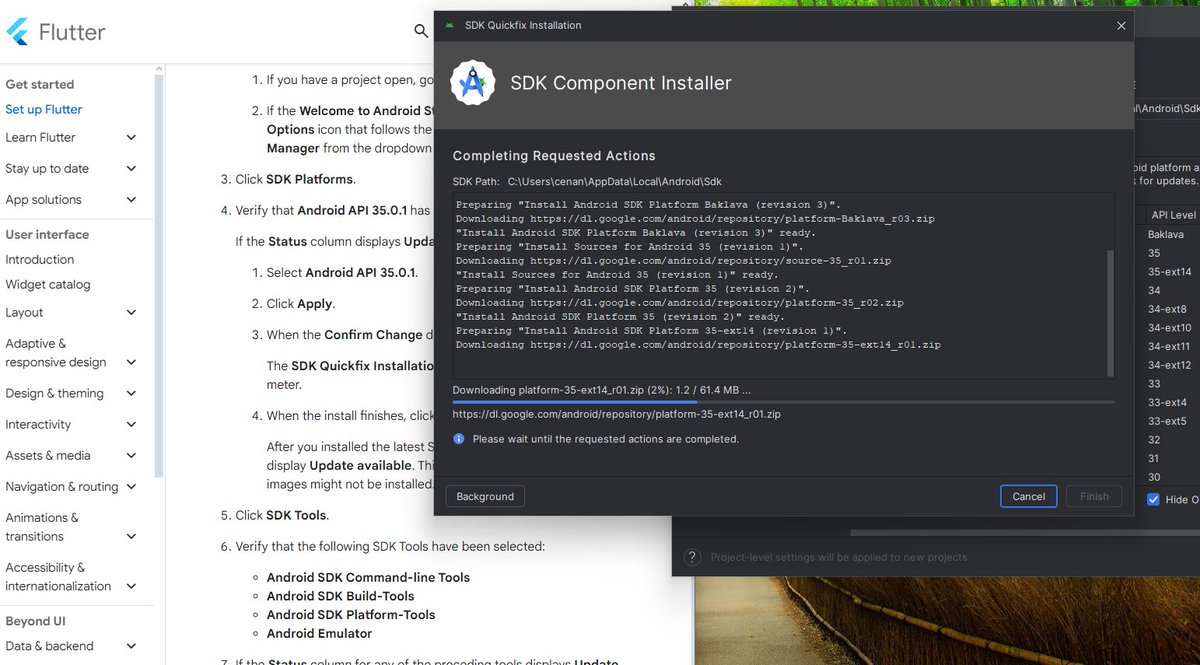Click Project-level settings note in Settings window
1200x665 pixels.
click(x=839, y=558)
